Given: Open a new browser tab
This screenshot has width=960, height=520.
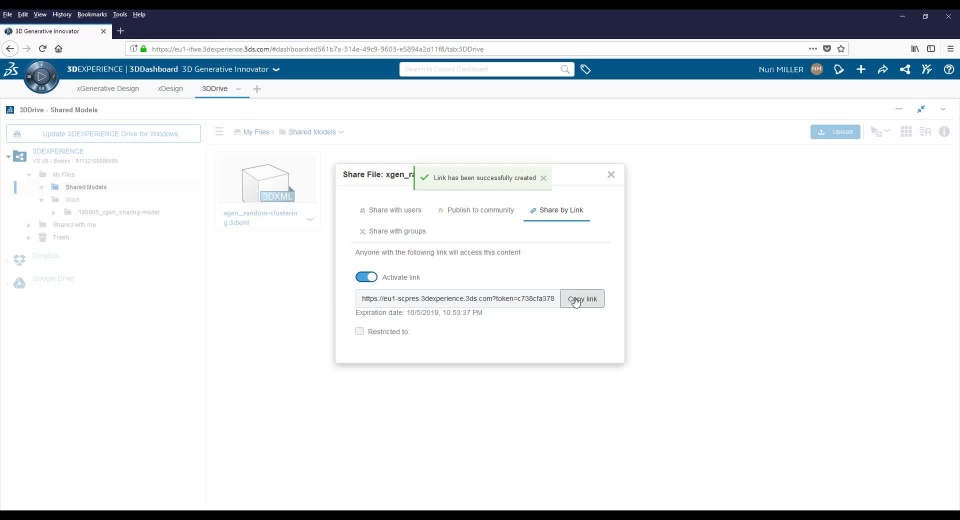Looking at the screenshot, I should (120, 31).
